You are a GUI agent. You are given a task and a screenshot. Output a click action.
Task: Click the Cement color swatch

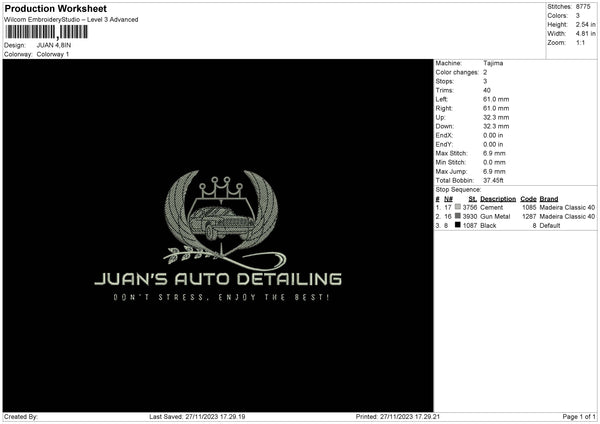pos(458,207)
